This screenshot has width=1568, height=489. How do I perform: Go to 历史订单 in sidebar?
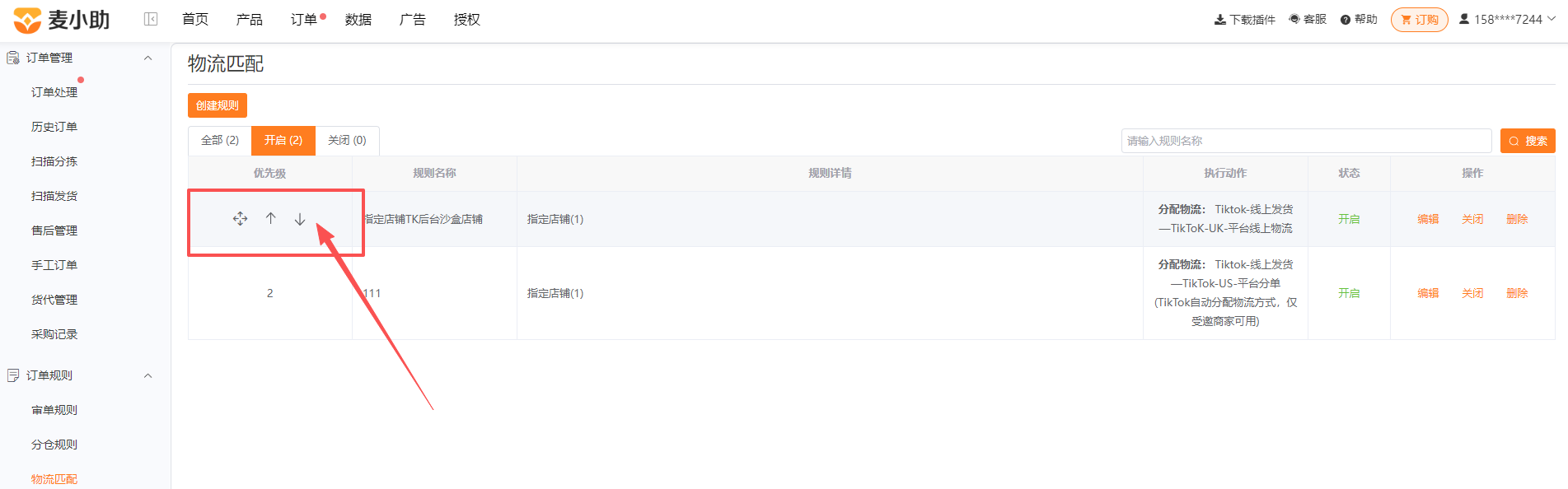[54, 127]
